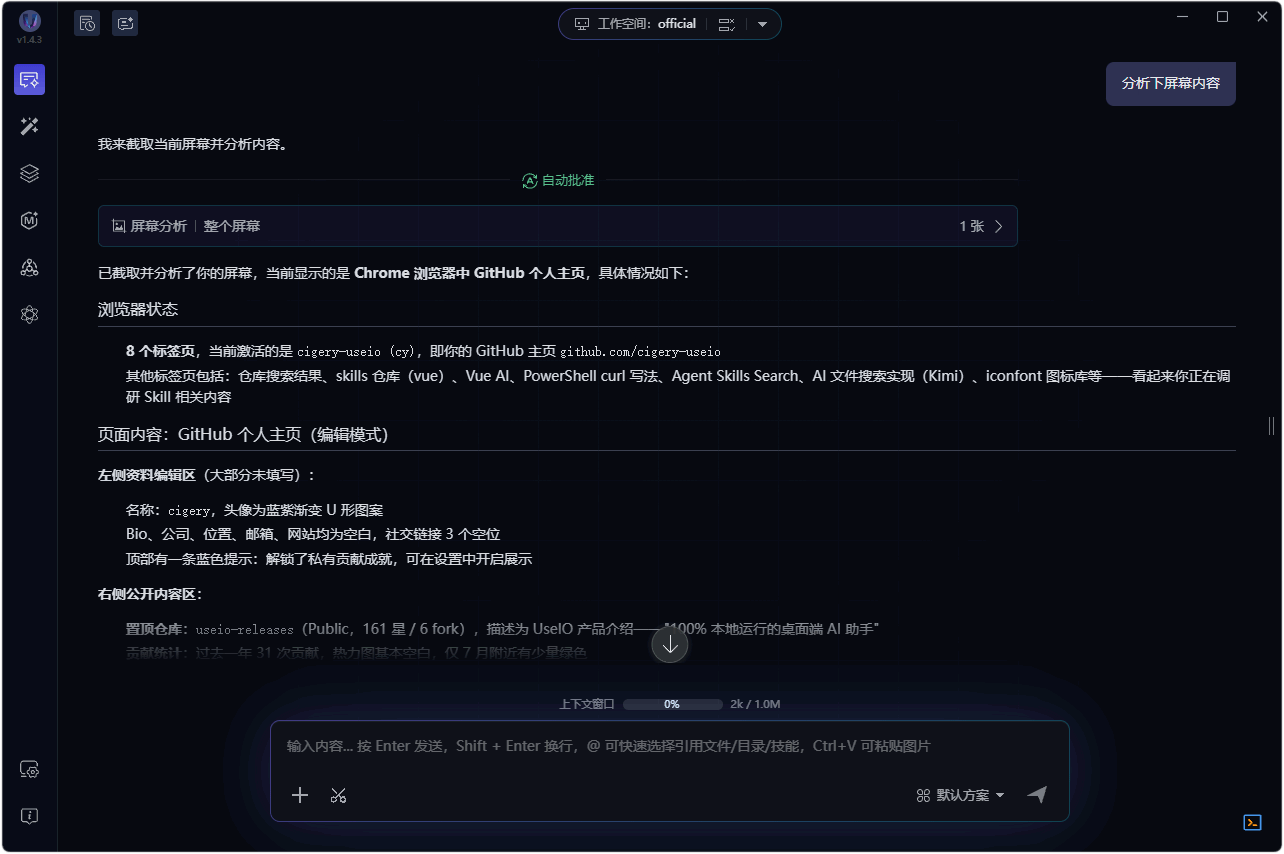Open the settings folder icon bottom left
Viewport: 1284px width, 854px height.
pos(29,770)
